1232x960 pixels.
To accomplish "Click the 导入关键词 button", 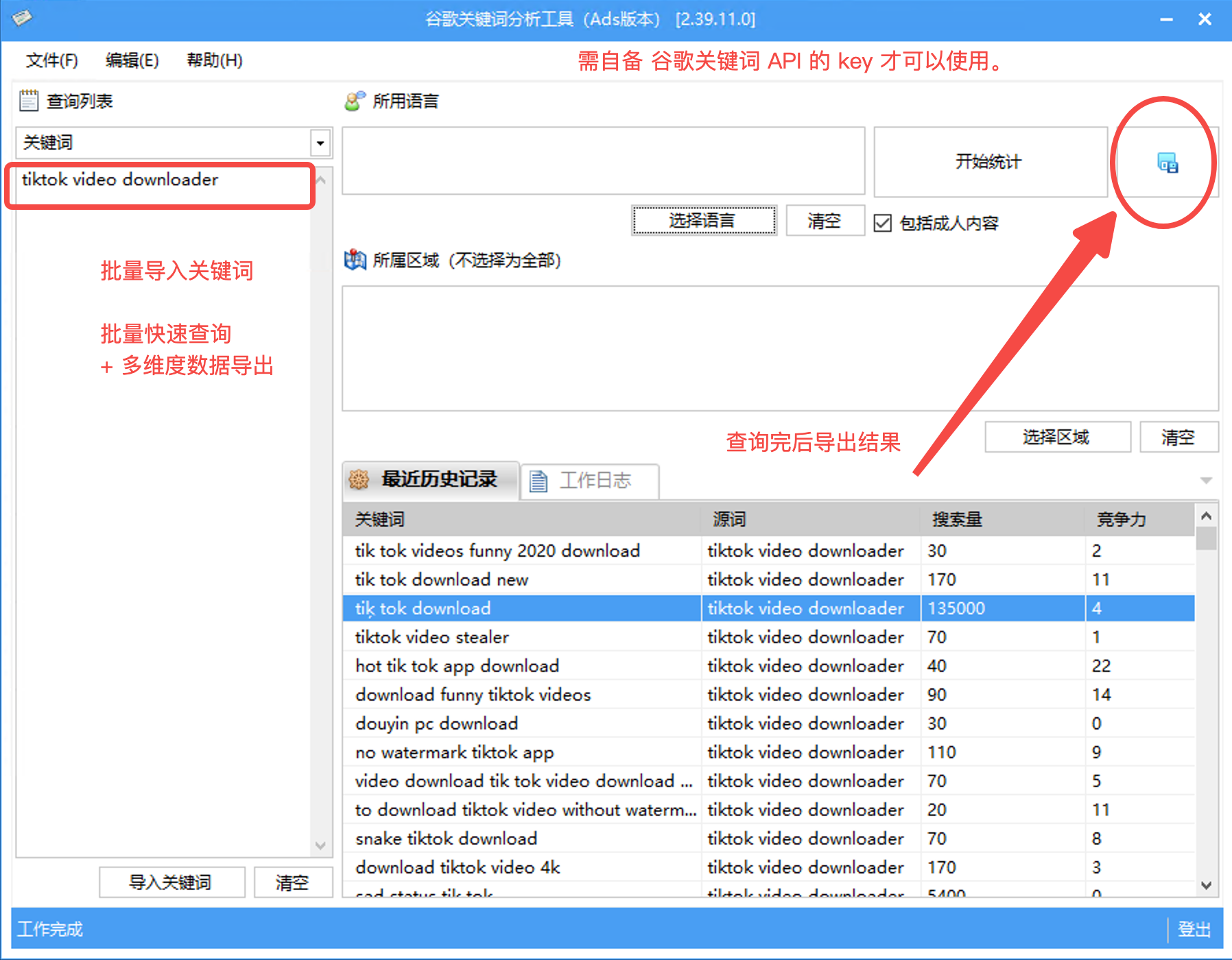I will pos(171,882).
